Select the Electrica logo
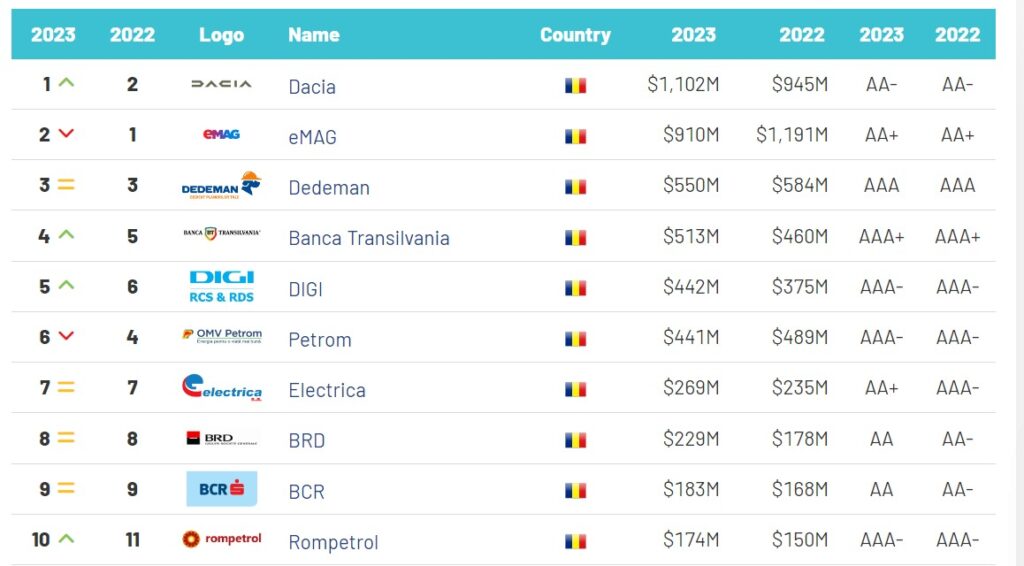Image resolution: width=1024 pixels, height=566 pixels. tap(221, 388)
